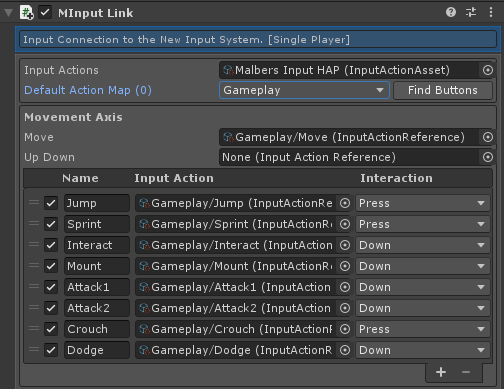Open object picker for Gameplay/Jump action
504x389 pixels.
click(x=345, y=203)
